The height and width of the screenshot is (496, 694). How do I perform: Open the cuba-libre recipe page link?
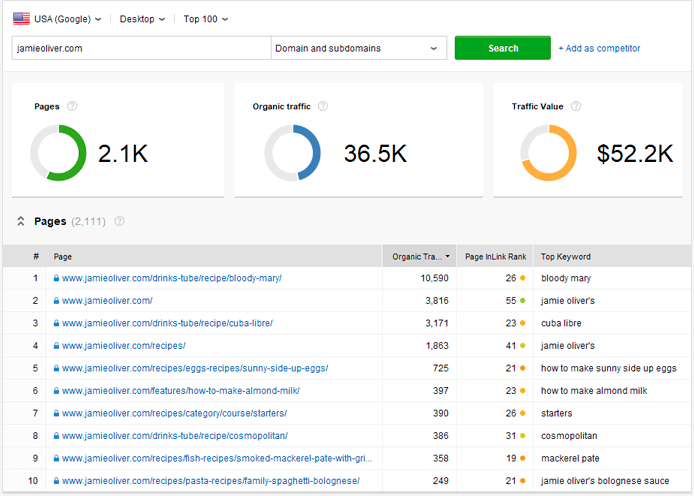(x=167, y=323)
